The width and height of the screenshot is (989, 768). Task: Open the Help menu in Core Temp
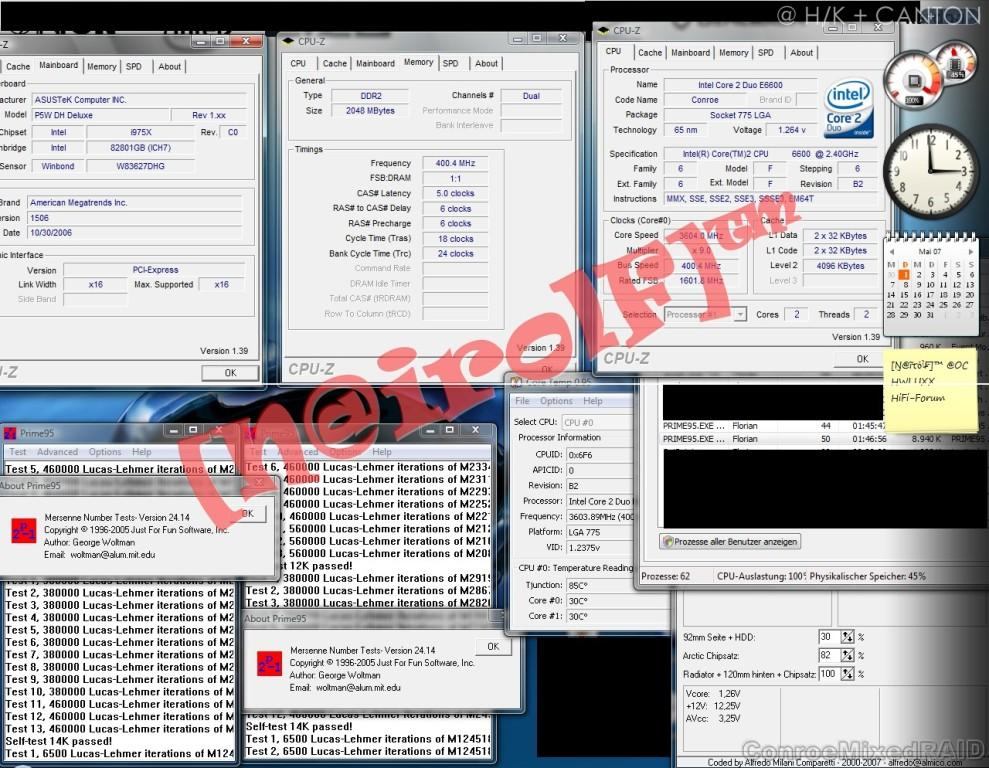[593, 401]
